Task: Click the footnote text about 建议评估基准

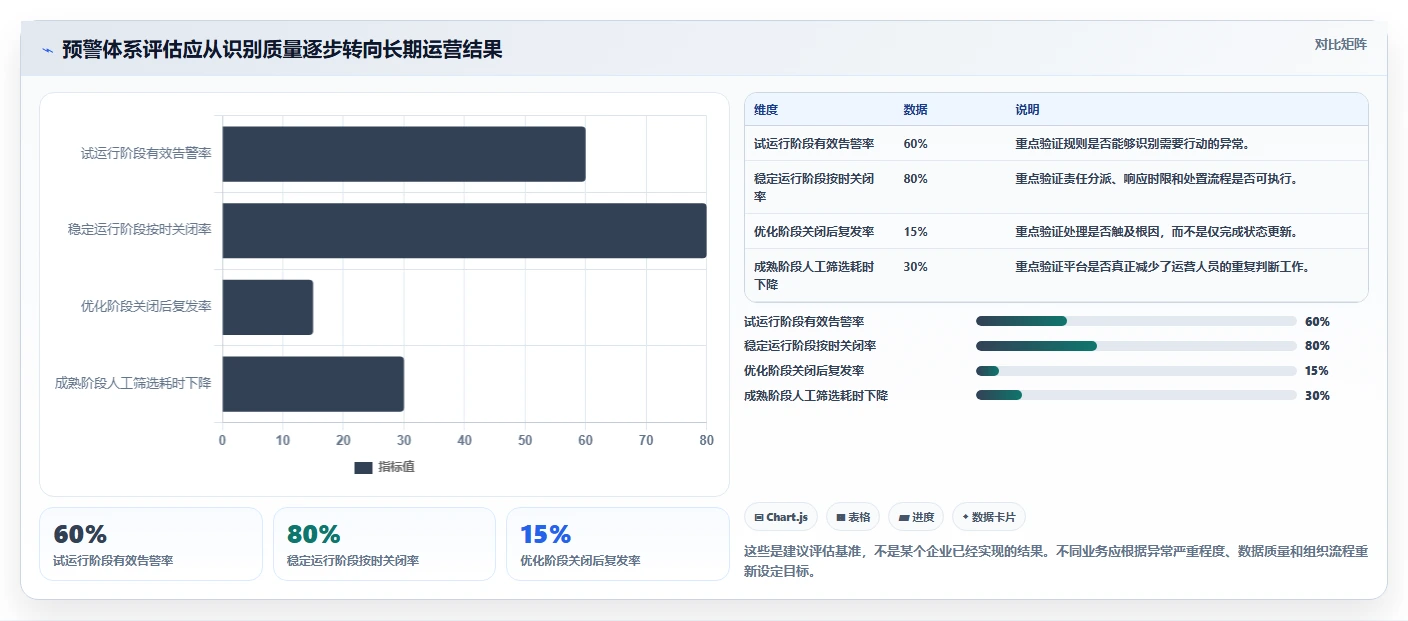Action: click(x=1056, y=562)
